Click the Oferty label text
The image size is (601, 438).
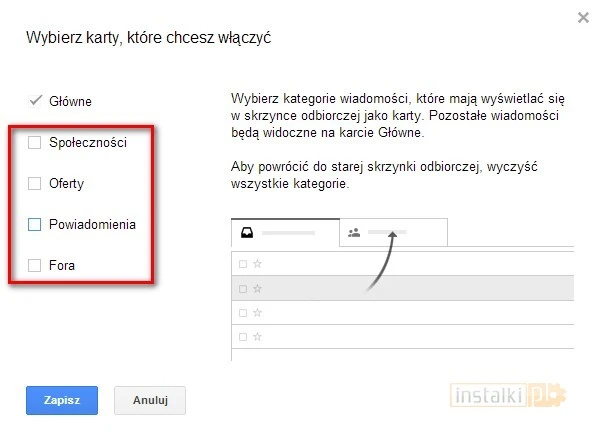(x=66, y=184)
